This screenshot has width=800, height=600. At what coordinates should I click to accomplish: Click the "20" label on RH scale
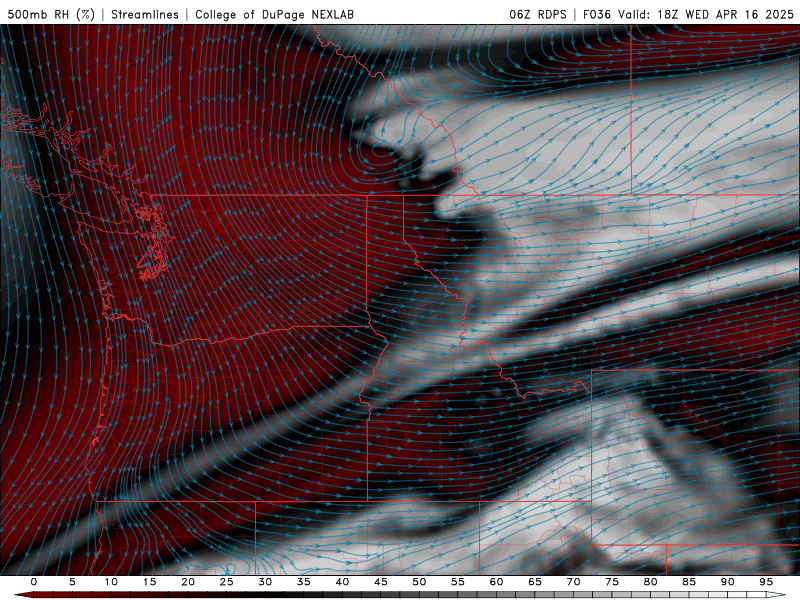[188, 582]
